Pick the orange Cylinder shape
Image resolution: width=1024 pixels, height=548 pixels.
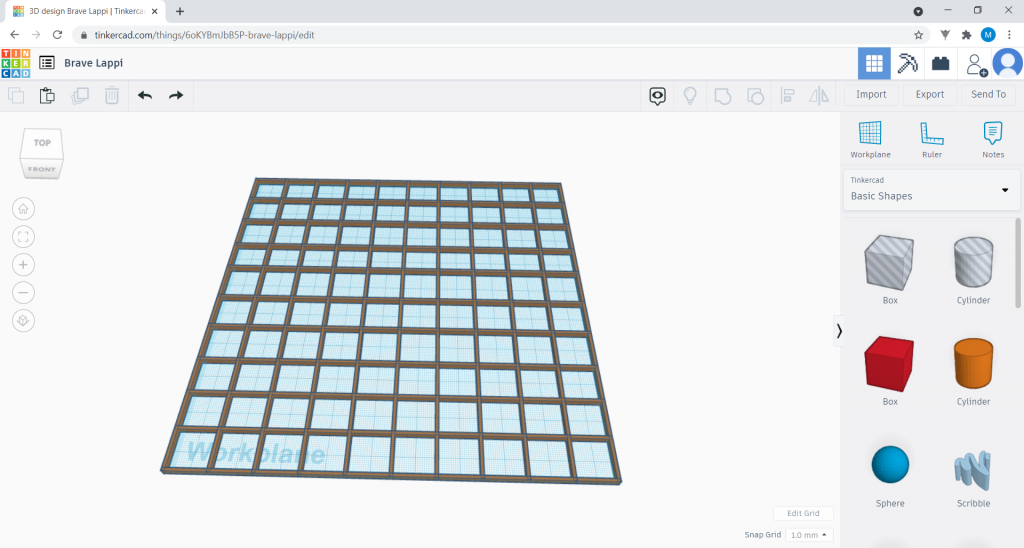click(x=973, y=363)
